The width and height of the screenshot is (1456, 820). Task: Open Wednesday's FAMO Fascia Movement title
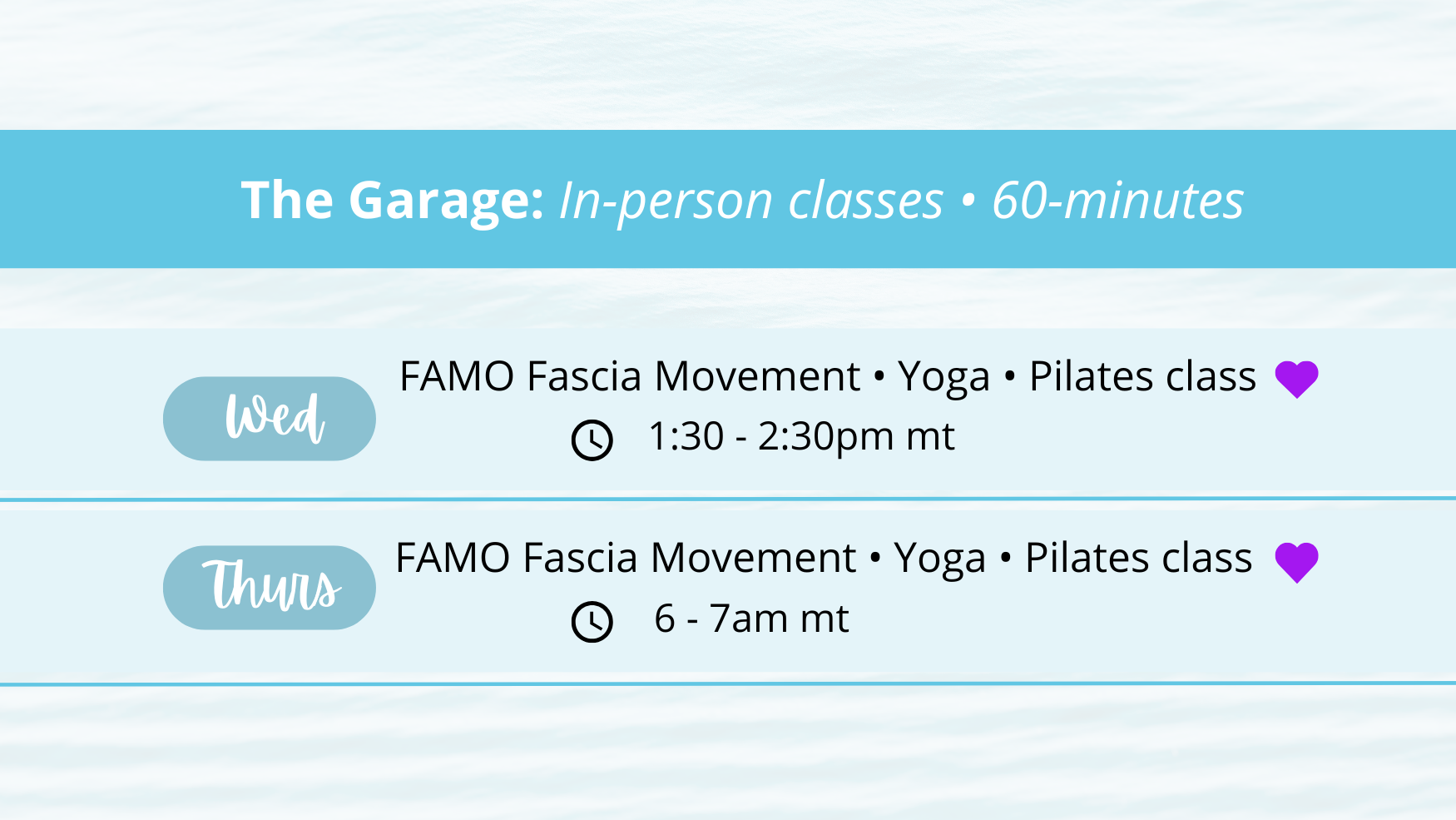(x=629, y=376)
